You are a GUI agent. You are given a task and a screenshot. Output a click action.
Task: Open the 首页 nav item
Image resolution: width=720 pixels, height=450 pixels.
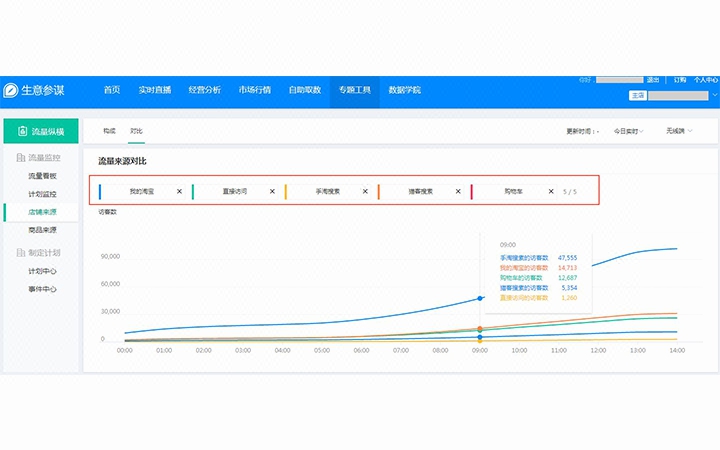112,90
